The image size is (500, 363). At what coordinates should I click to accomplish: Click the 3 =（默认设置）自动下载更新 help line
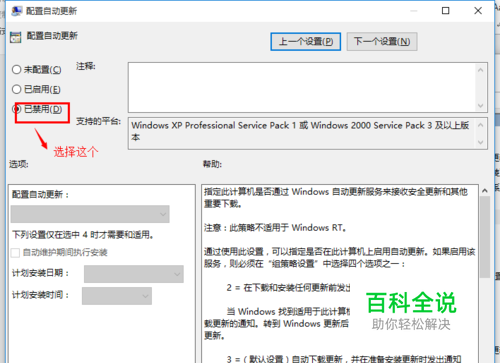[x=344, y=359]
